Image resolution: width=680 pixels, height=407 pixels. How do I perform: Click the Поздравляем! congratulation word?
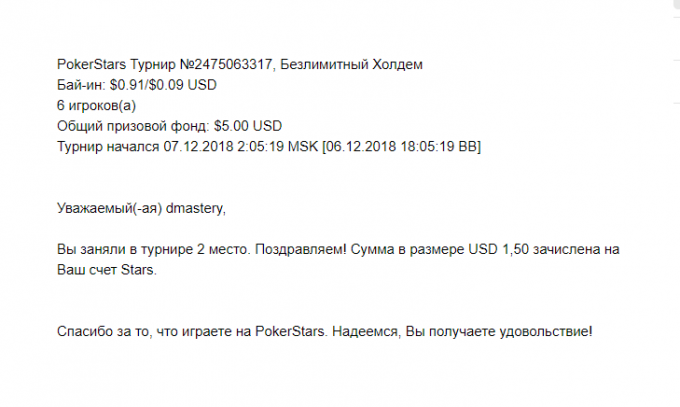coord(301,249)
